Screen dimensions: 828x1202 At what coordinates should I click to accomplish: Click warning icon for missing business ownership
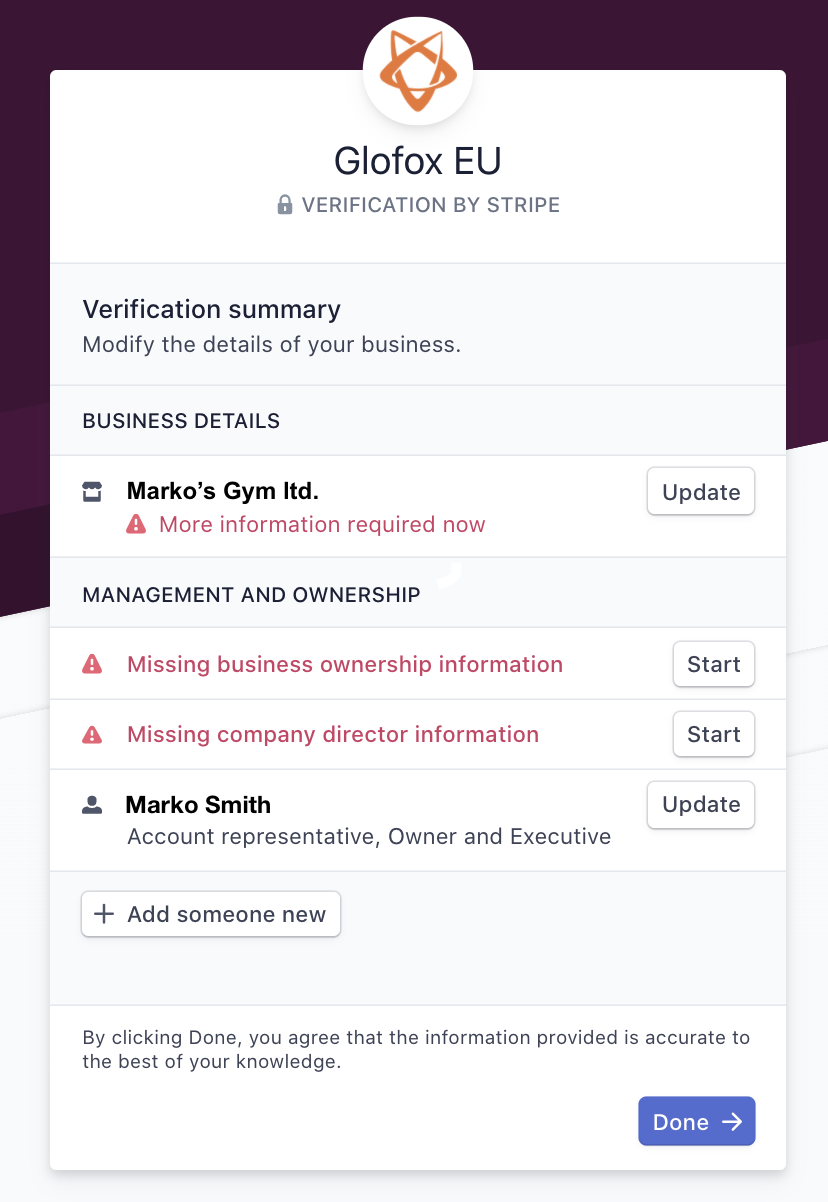coord(92,664)
